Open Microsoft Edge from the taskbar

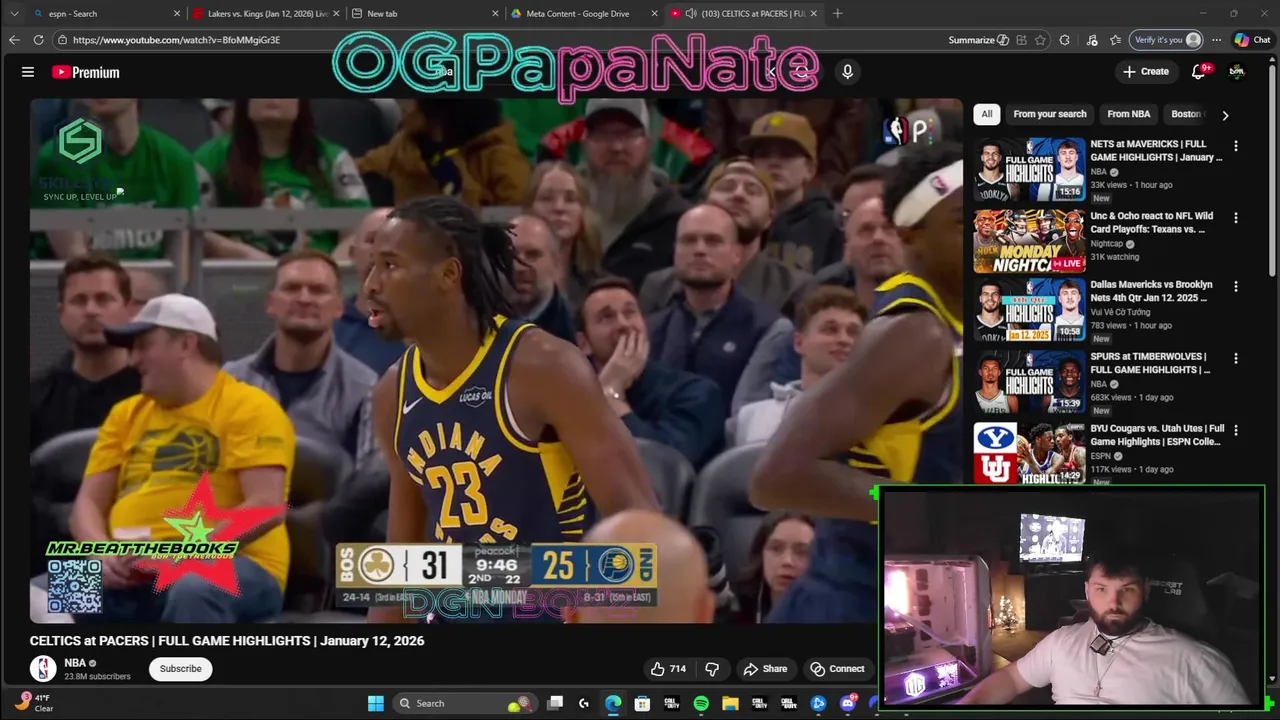click(x=613, y=704)
